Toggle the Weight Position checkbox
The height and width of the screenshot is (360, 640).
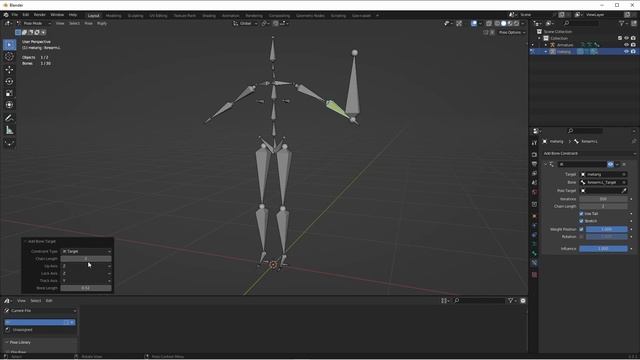pos(581,229)
